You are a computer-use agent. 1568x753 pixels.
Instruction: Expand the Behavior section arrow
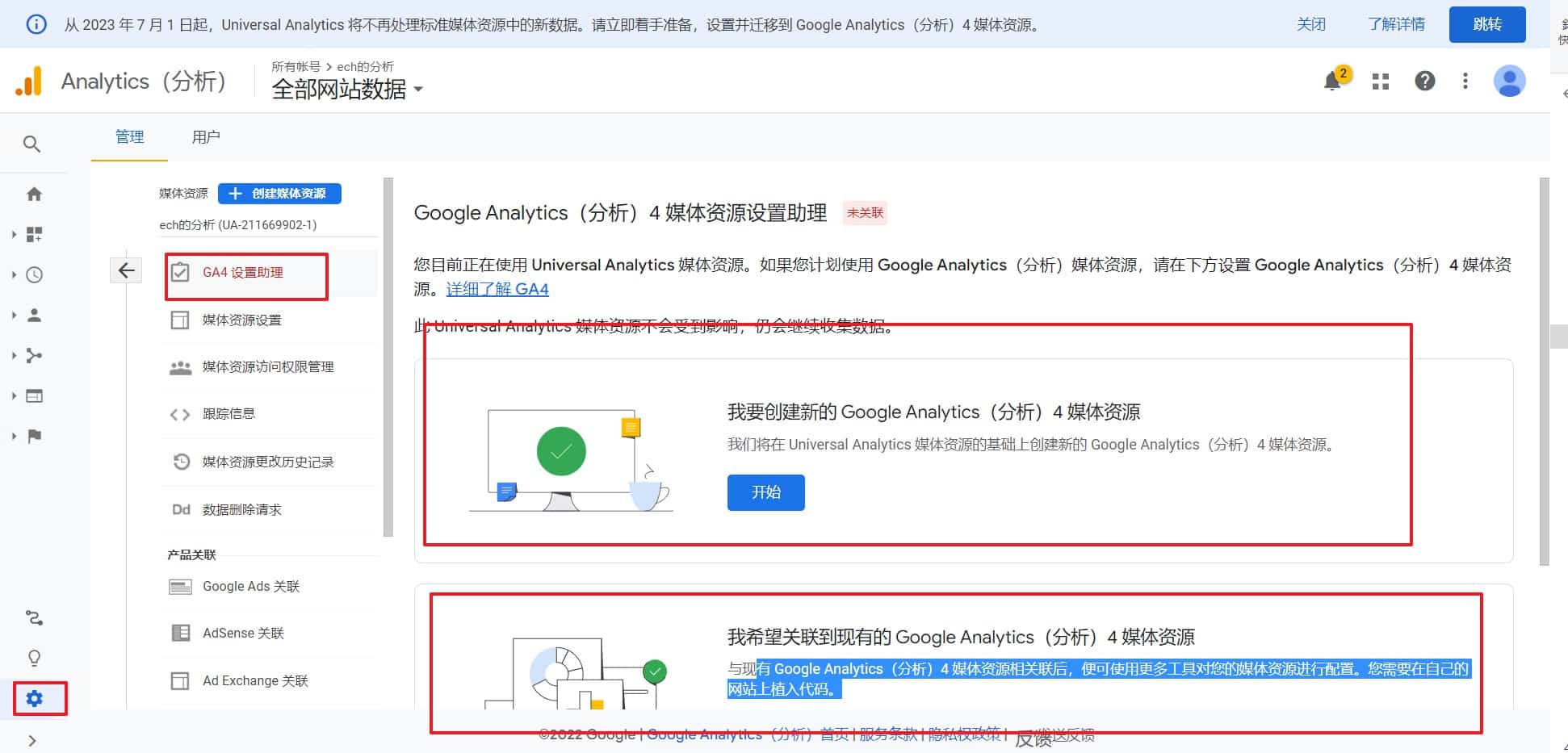click(14, 395)
